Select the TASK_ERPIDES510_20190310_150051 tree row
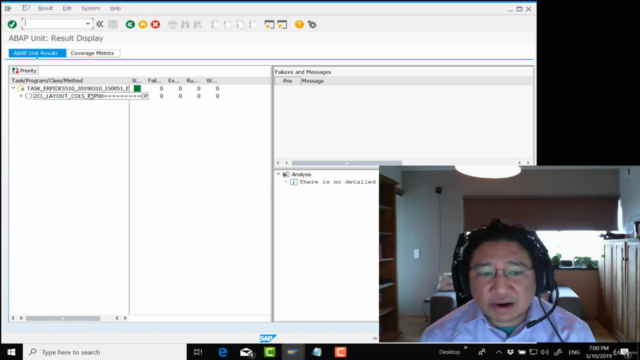Viewport: 640px width, 360px height. [78, 88]
